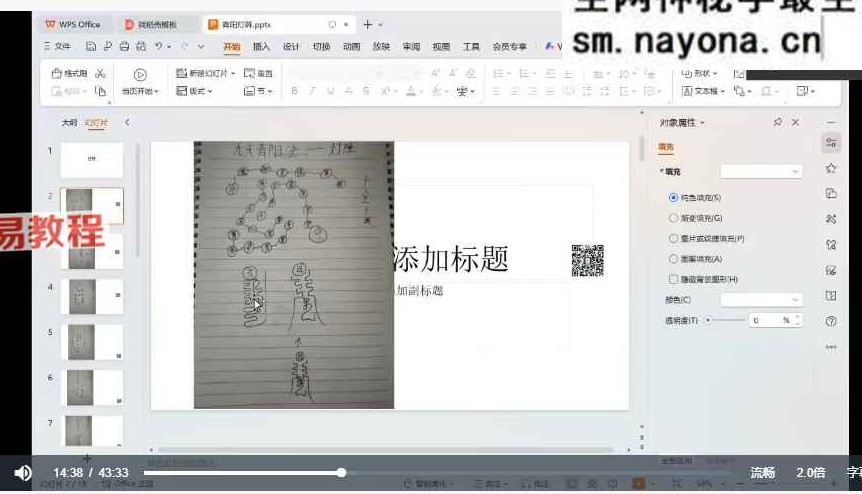Open the New Slide (新建幻灯片) dropdown arrow

[x=233, y=73]
